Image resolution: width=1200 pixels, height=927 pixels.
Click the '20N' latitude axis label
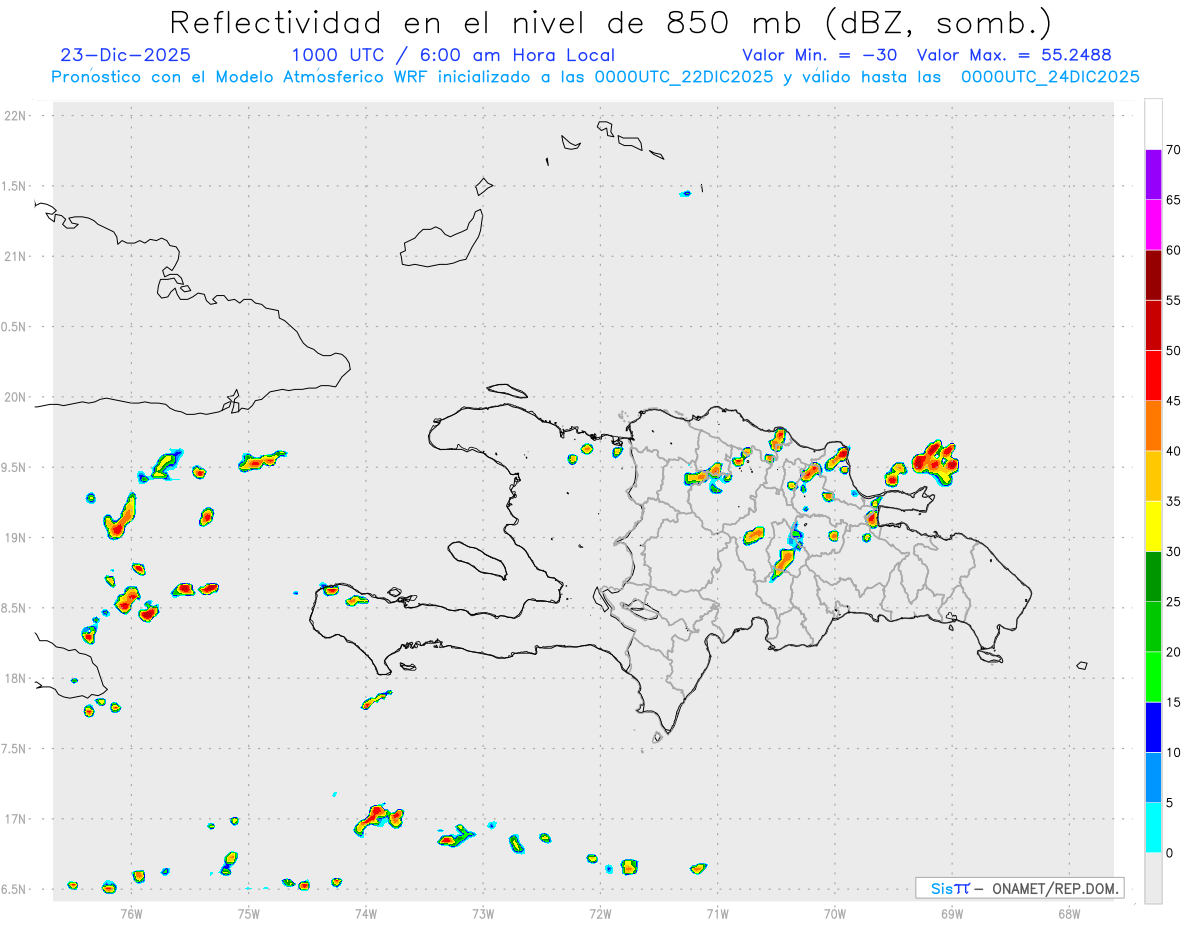coord(17,397)
